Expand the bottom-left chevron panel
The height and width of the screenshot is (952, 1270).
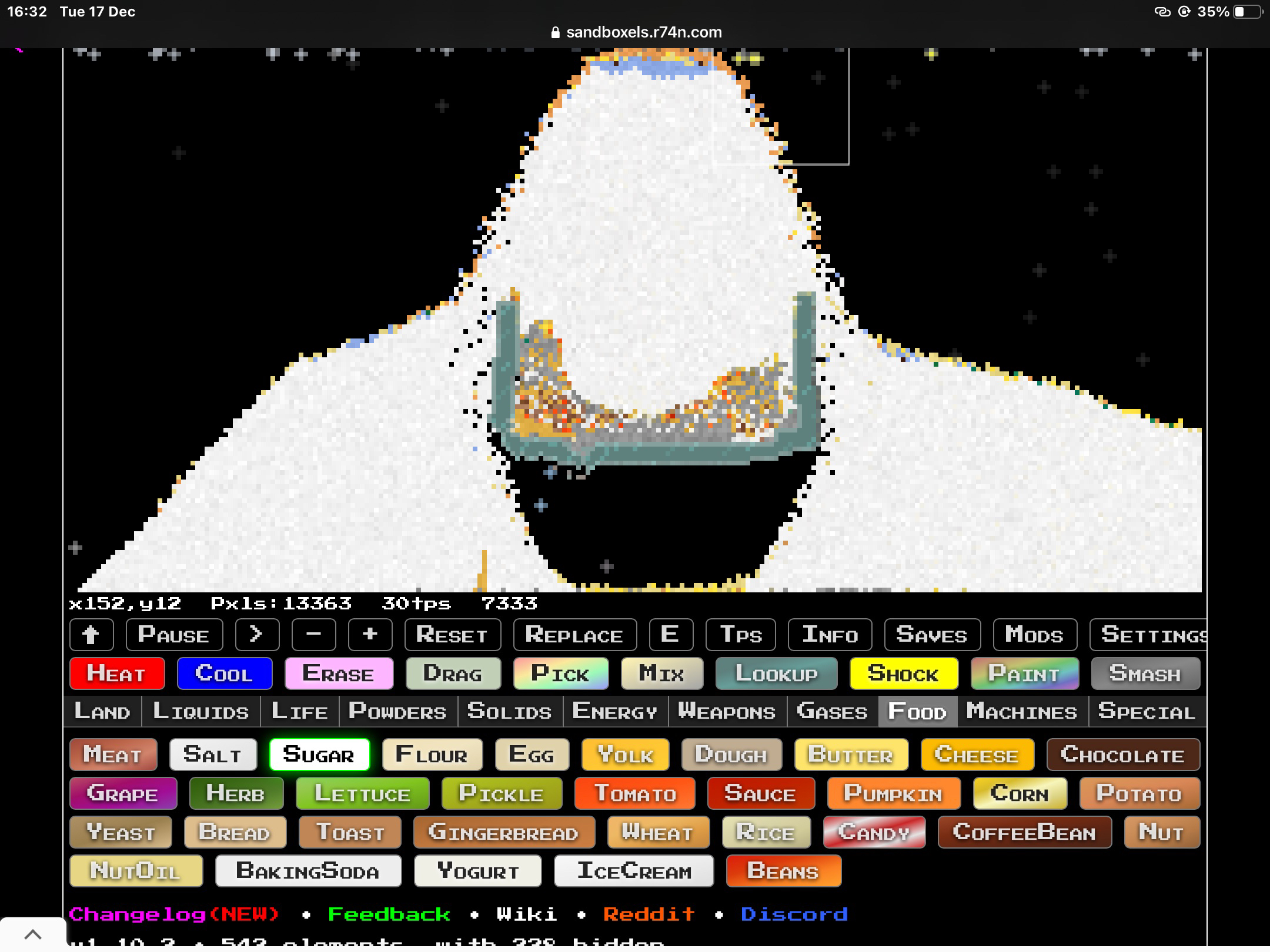(33, 934)
